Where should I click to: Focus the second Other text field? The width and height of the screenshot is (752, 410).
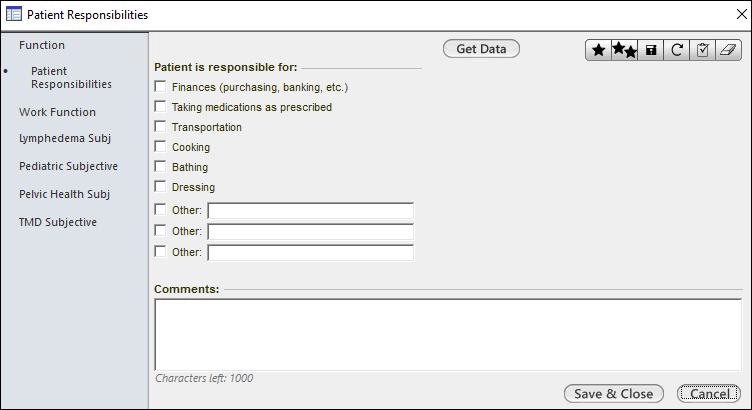point(310,232)
